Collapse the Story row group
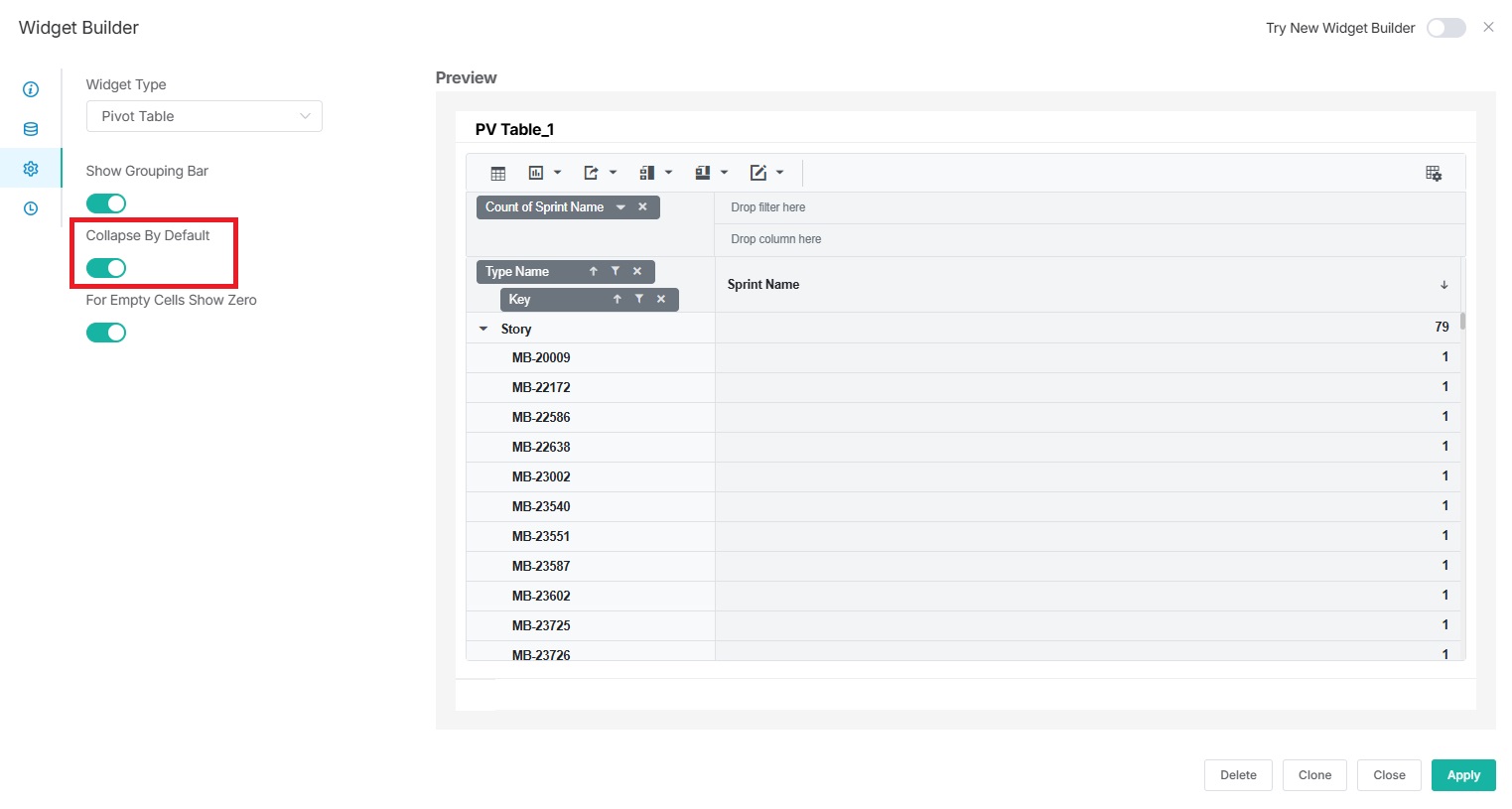Image resolution: width=1512 pixels, height=809 pixels. pyautogui.click(x=483, y=329)
